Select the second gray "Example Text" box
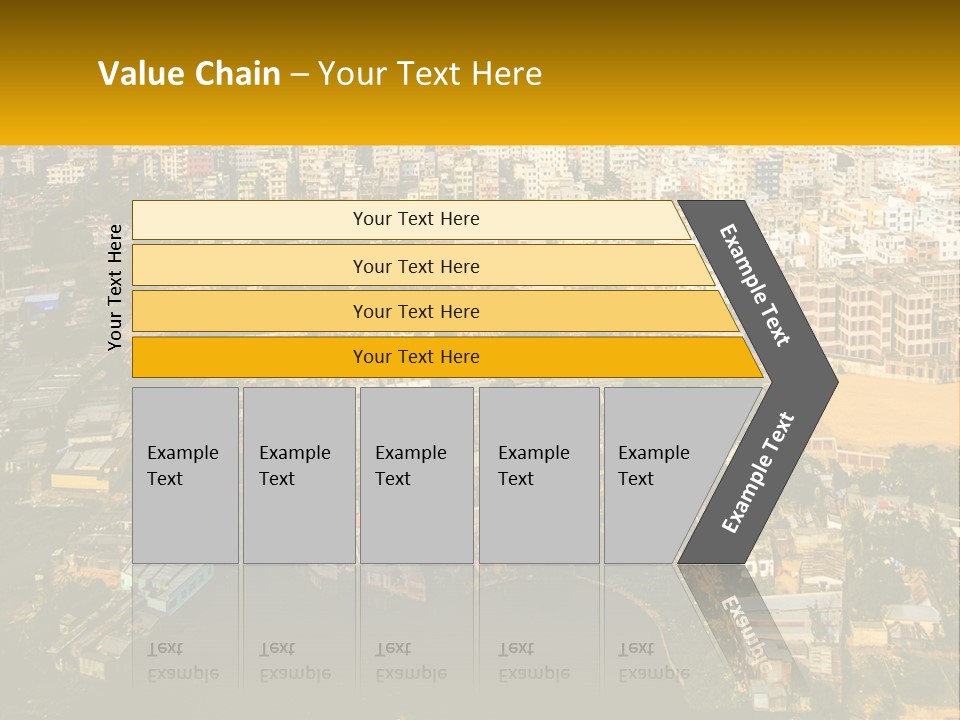 (298, 475)
